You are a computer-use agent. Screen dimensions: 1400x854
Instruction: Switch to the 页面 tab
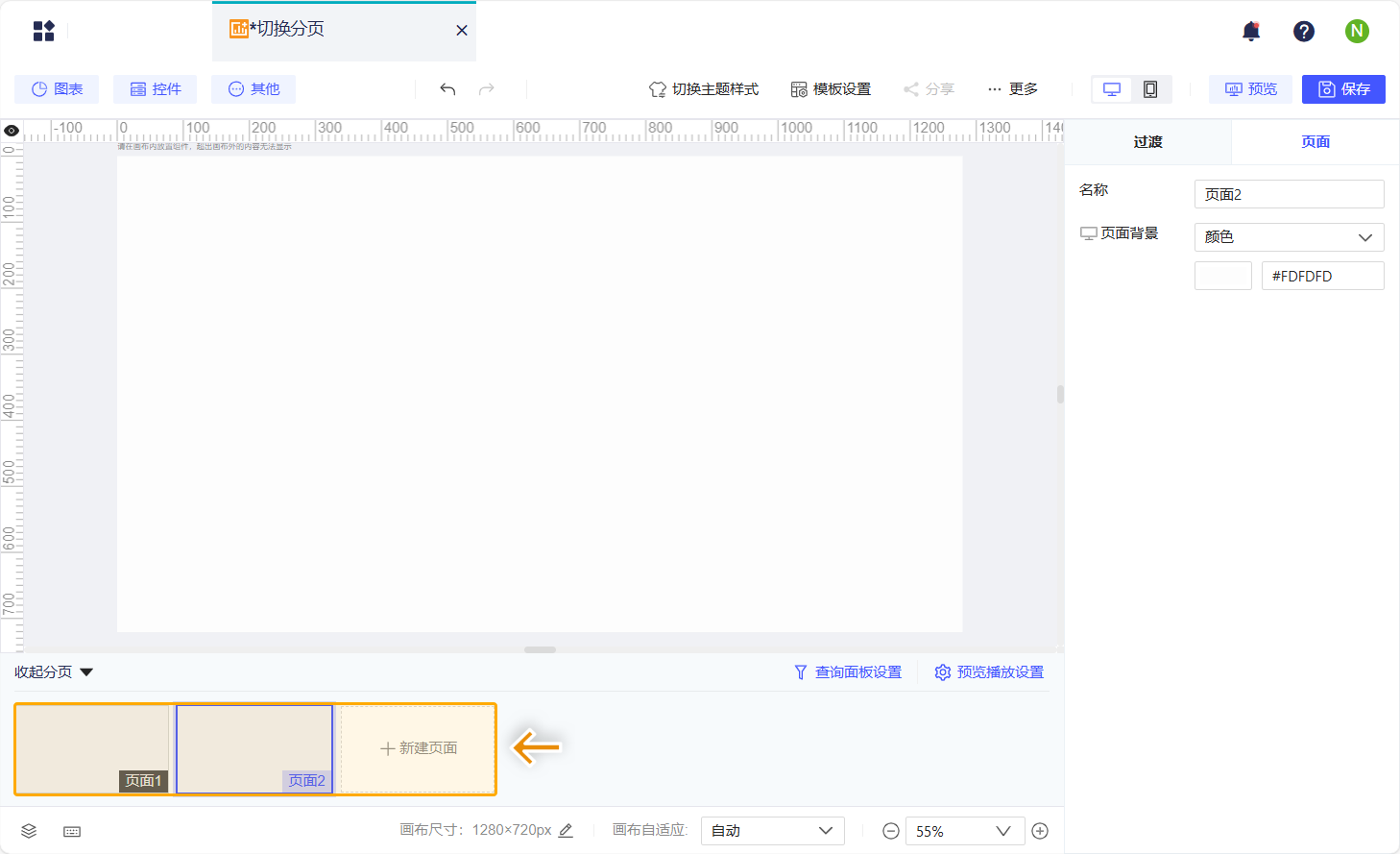(x=1316, y=142)
